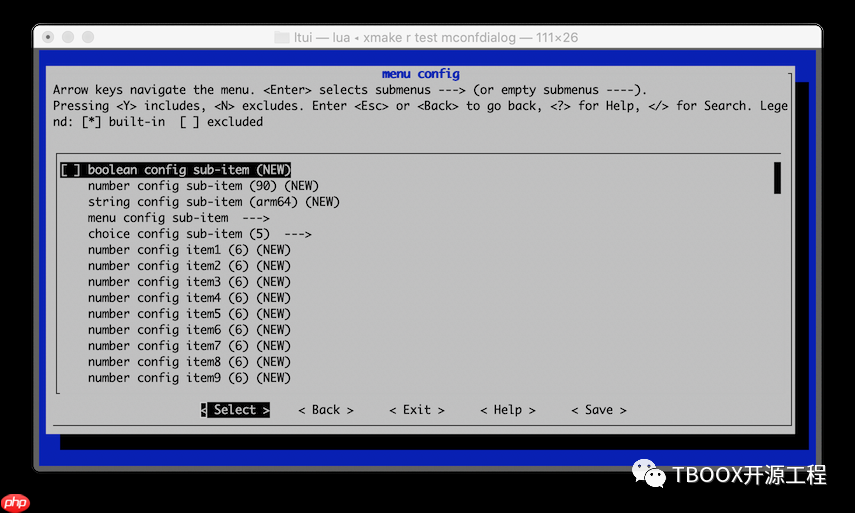The image size is (855, 513).
Task: Click the Back button
Action: (326, 410)
